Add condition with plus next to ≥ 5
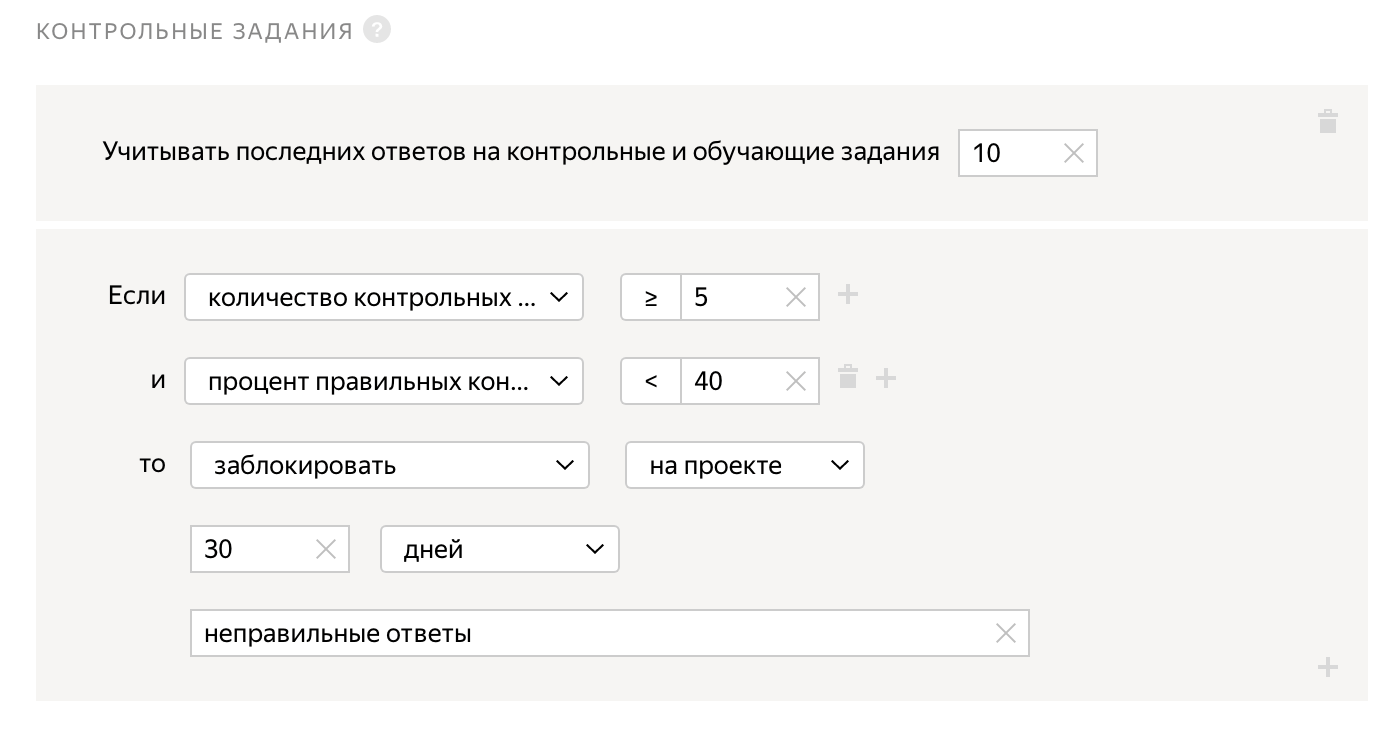Viewport: 1400px width, 748px height. (848, 294)
